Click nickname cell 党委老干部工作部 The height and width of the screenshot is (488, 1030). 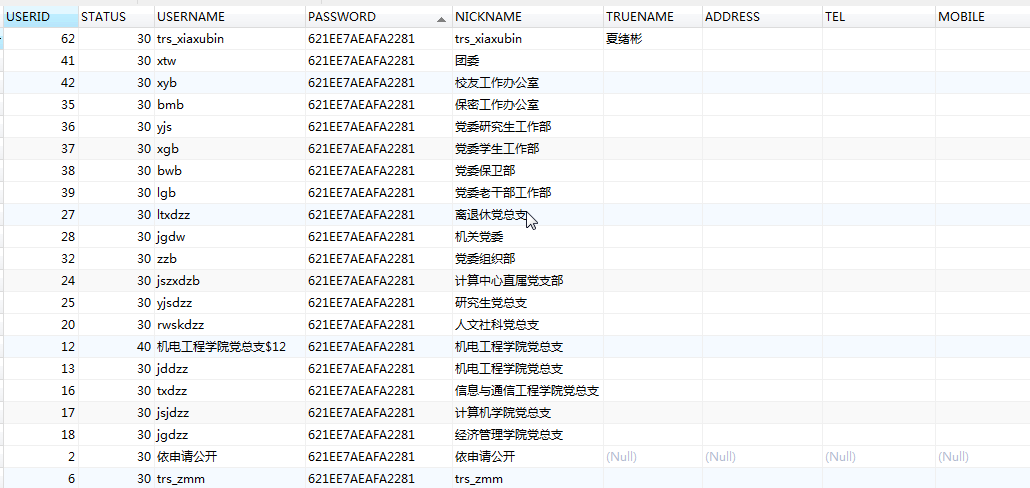pyautogui.click(x=528, y=193)
